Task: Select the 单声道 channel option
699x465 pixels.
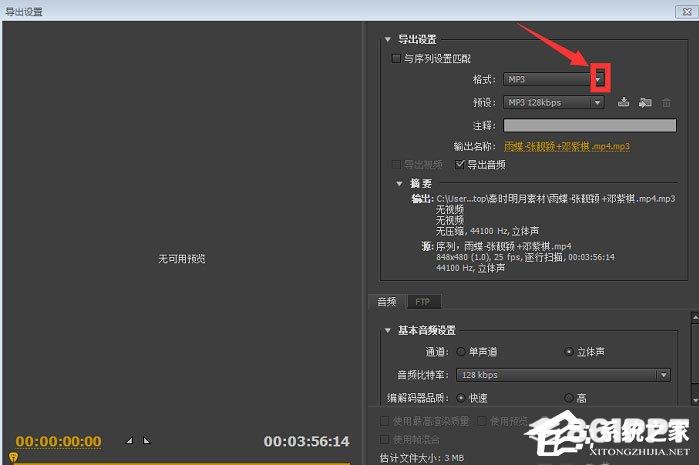Action: pos(461,352)
